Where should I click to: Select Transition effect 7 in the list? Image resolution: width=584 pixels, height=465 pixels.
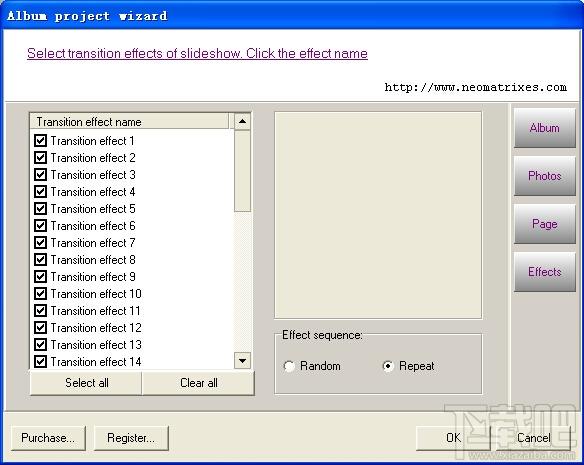point(93,243)
